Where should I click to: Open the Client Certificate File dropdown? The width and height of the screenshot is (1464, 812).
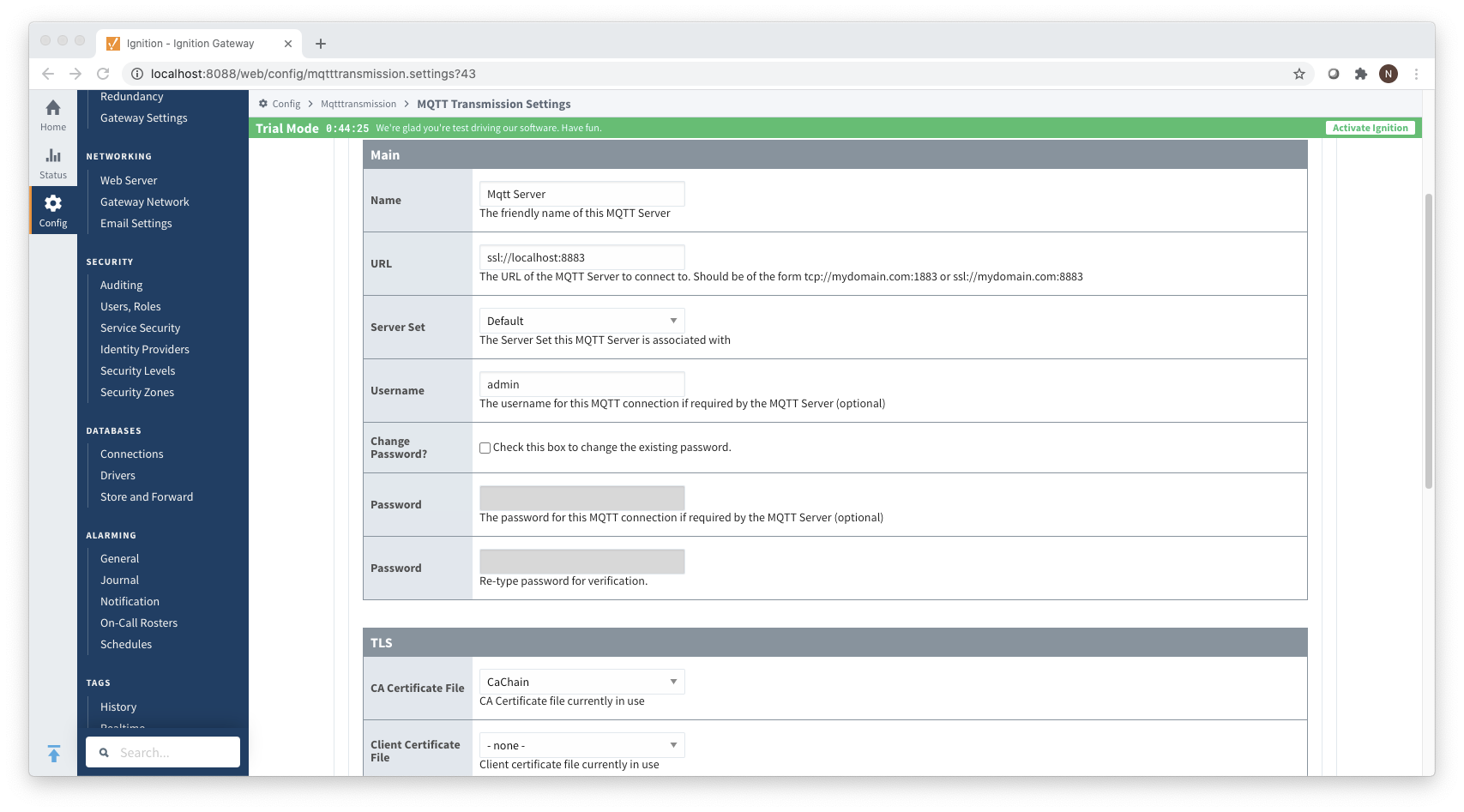click(581, 745)
